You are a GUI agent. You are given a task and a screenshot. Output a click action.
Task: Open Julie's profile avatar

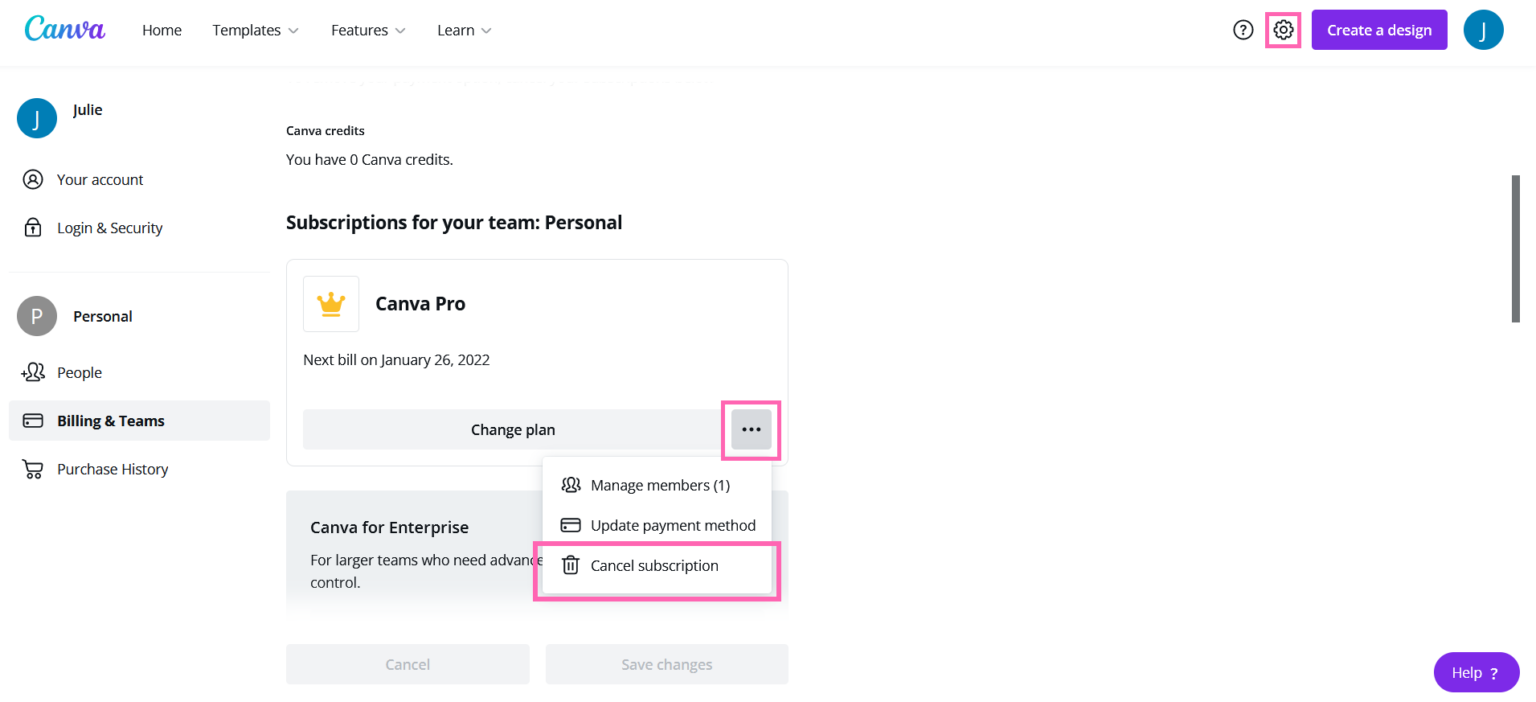(x=1483, y=30)
